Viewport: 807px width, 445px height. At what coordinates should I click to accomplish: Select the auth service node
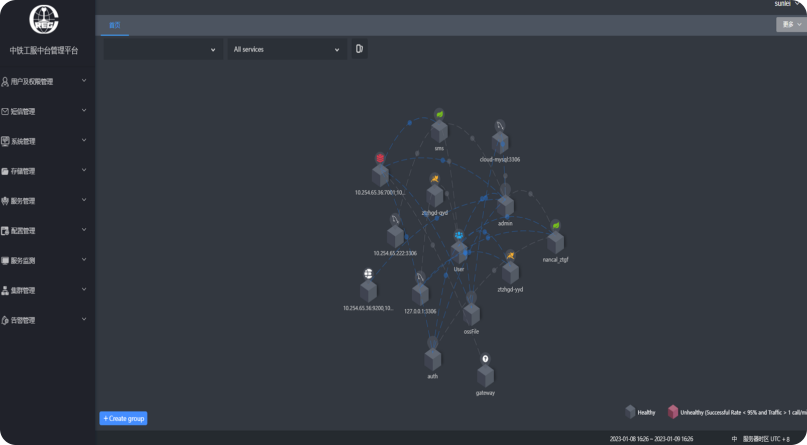point(433,360)
